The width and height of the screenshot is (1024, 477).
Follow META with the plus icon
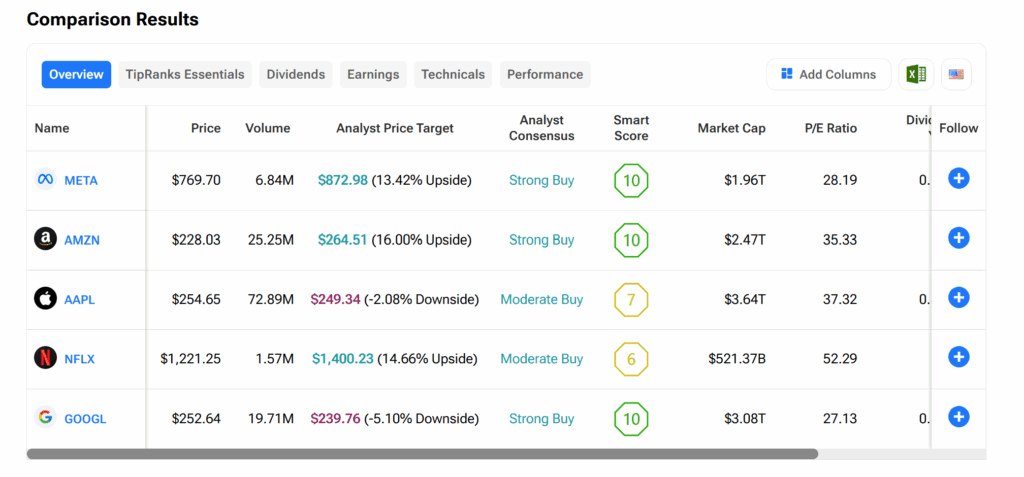point(958,178)
